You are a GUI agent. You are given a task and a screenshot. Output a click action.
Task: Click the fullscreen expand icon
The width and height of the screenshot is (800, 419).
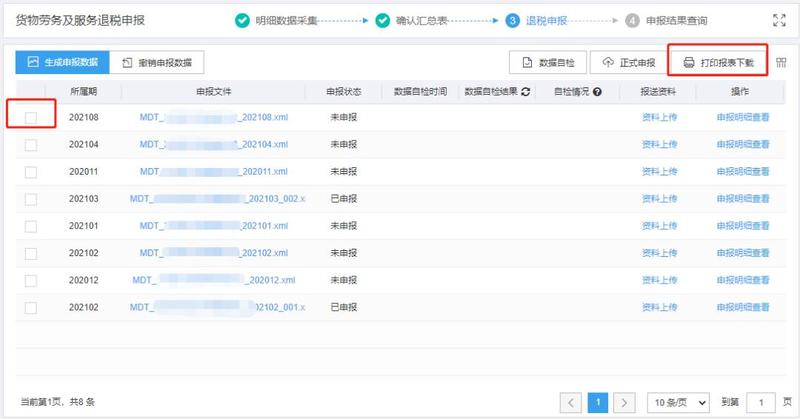point(780,20)
